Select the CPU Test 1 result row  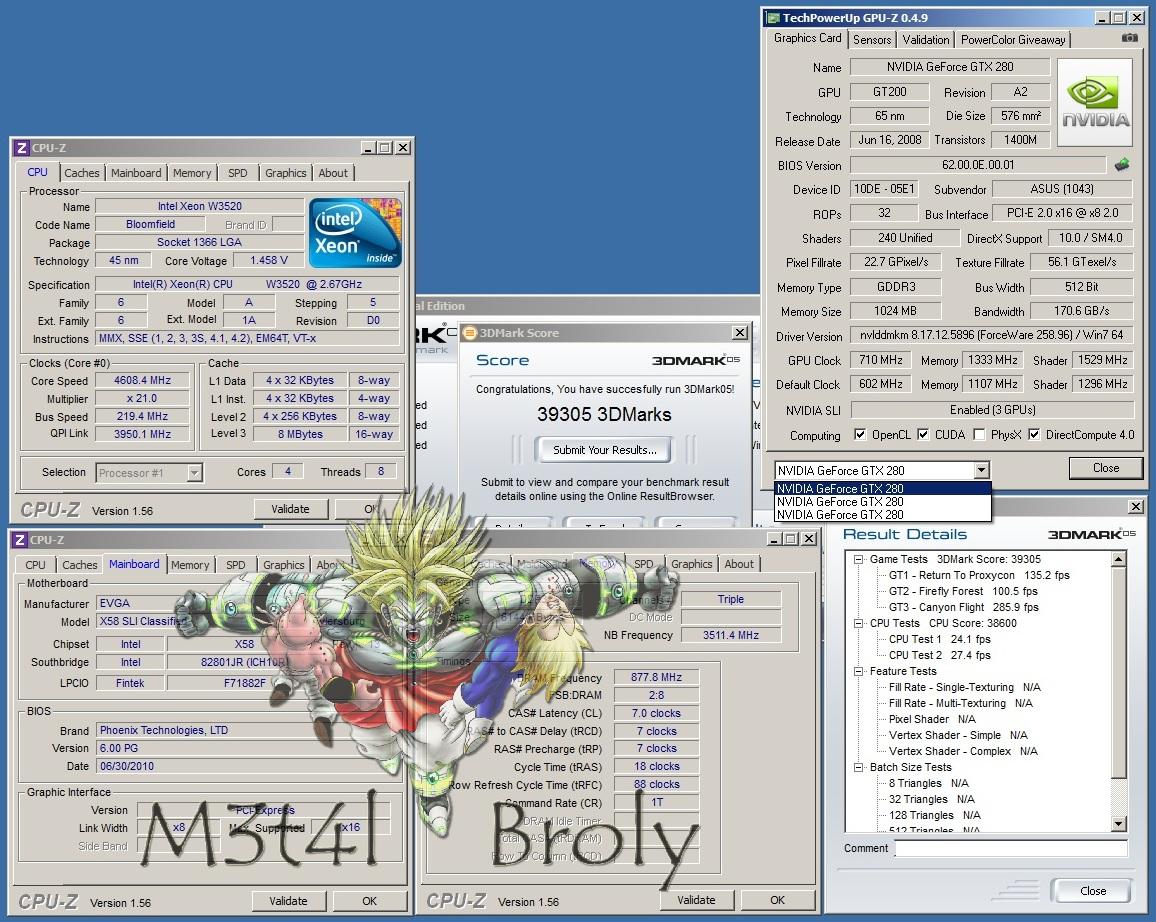[x=939, y=639]
